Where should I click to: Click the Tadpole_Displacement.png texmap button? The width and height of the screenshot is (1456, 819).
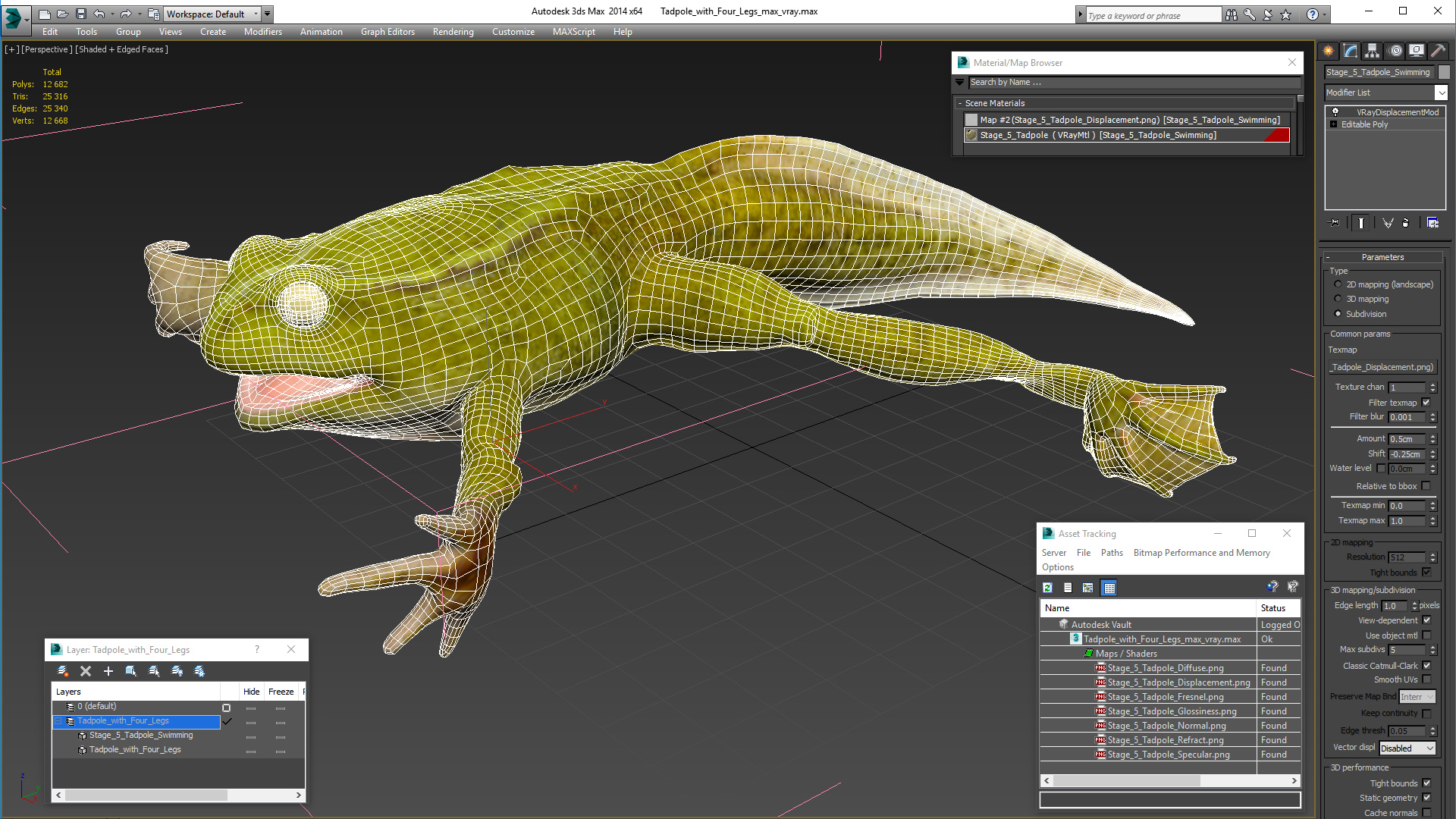(1383, 367)
